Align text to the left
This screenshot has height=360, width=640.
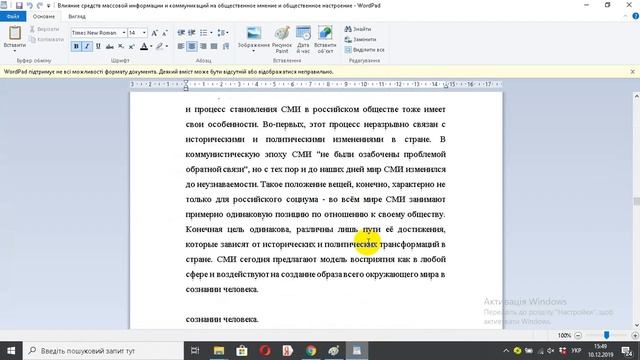pos(181,47)
